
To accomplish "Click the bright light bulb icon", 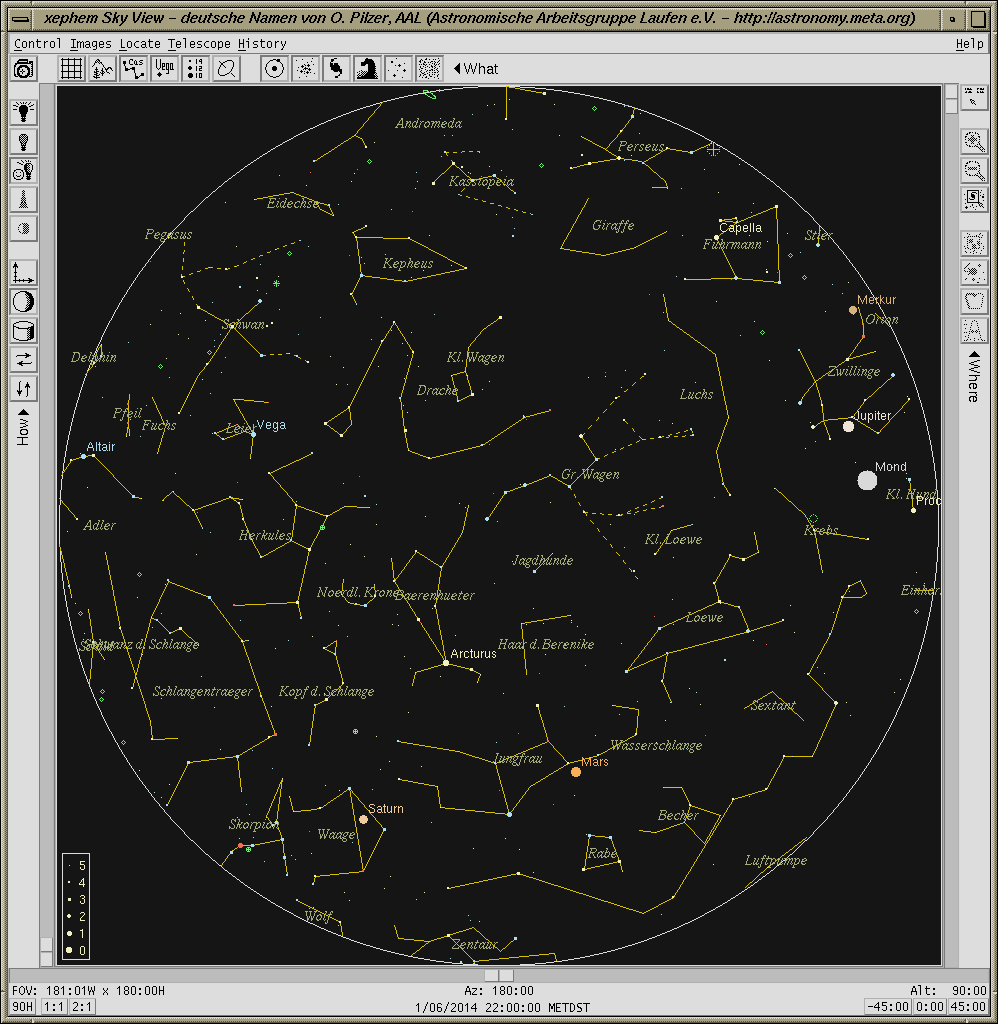I will tap(24, 112).
